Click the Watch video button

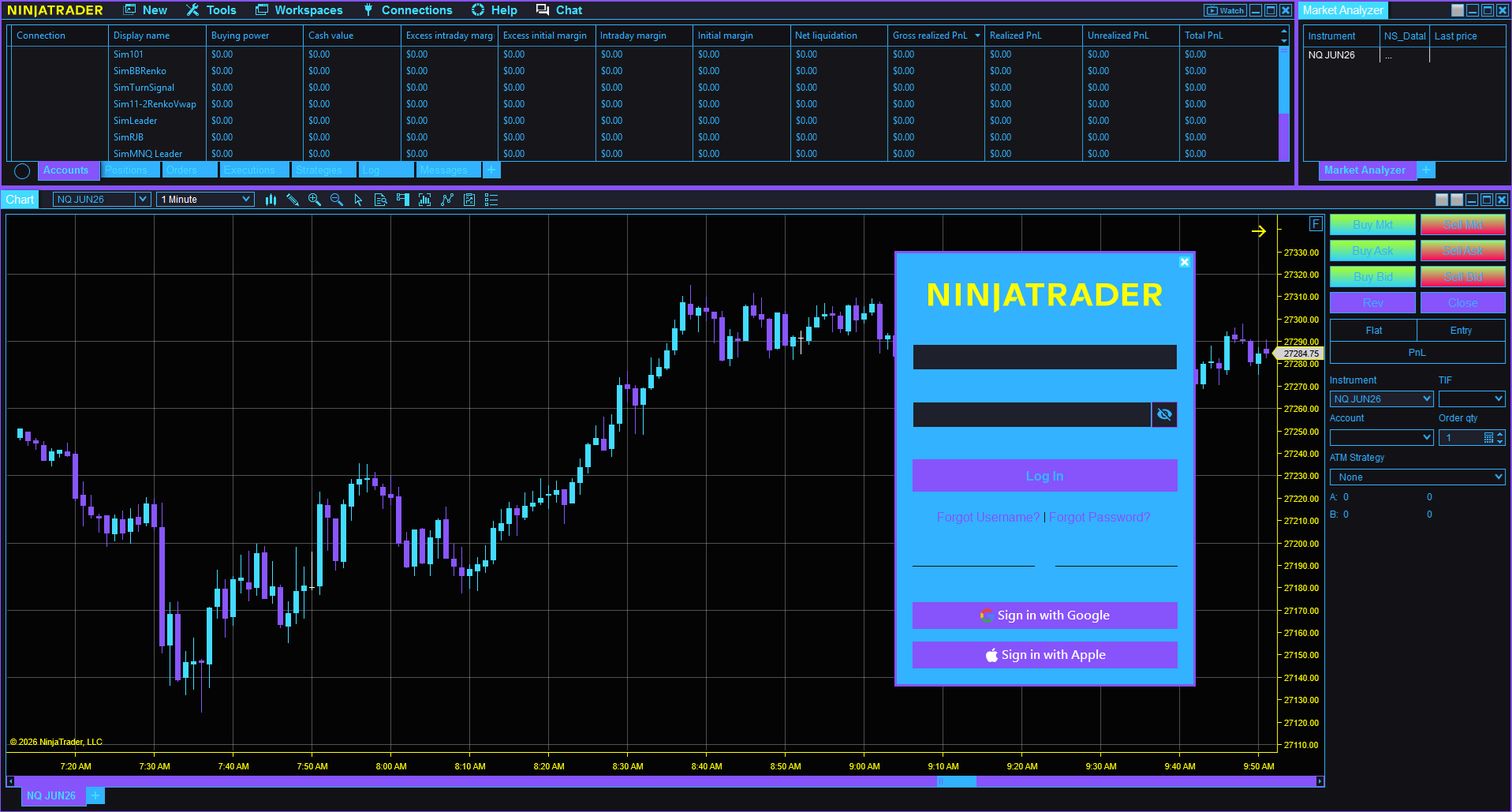(x=1225, y=10)
